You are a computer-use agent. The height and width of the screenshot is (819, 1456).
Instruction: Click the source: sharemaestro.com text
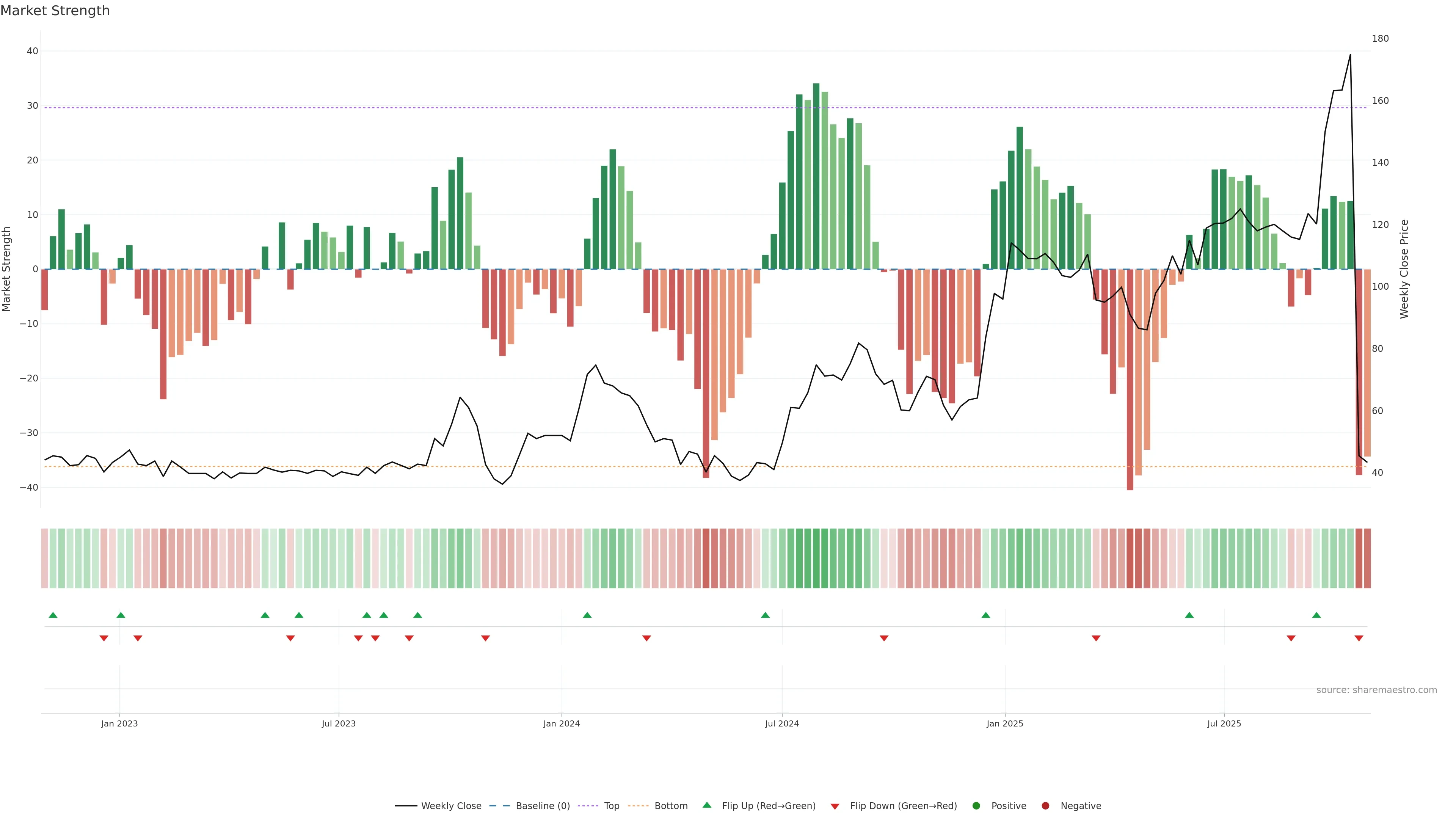[x=1376, y=690]
